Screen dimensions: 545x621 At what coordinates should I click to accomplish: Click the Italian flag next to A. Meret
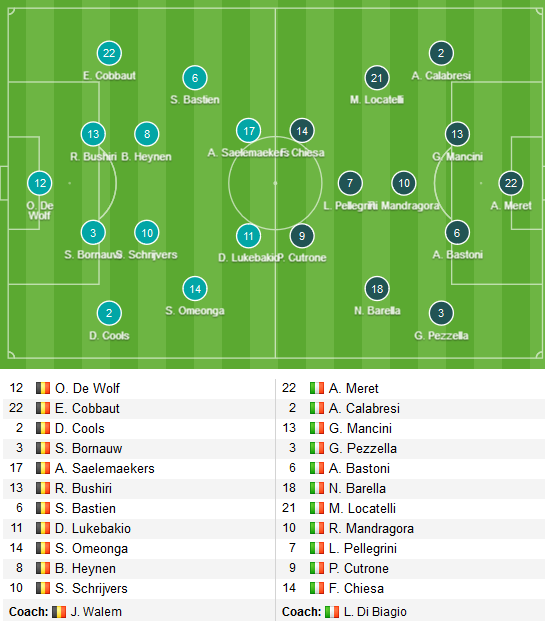pyautogui.click(x=317, y=388)
